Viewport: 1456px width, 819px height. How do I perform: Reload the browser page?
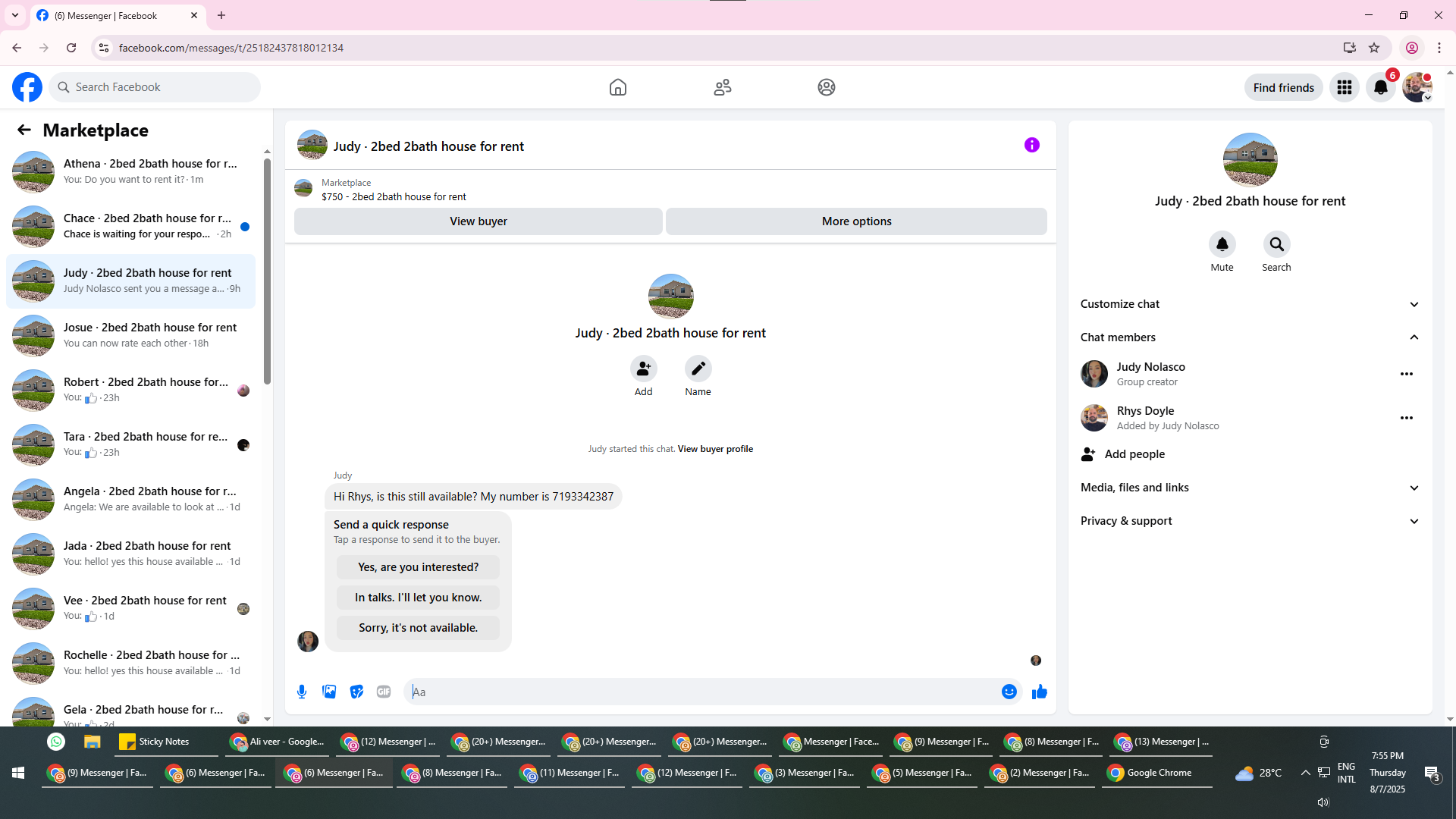(x=71, y=48)
